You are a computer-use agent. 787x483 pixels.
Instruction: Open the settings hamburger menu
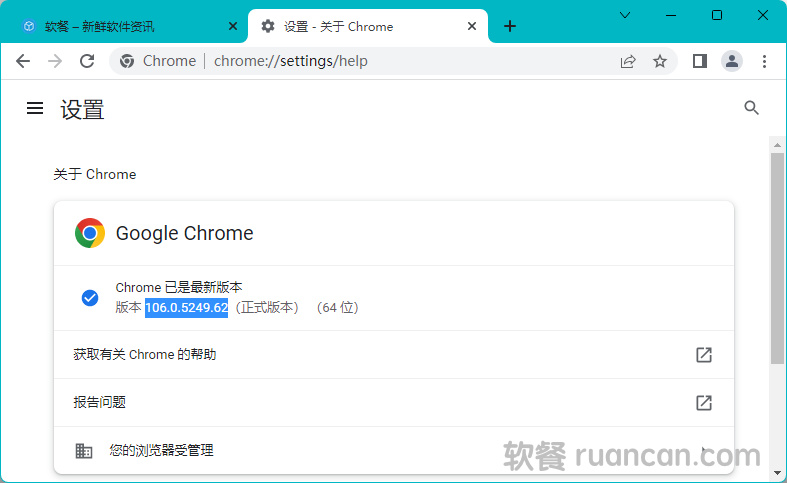35,108
